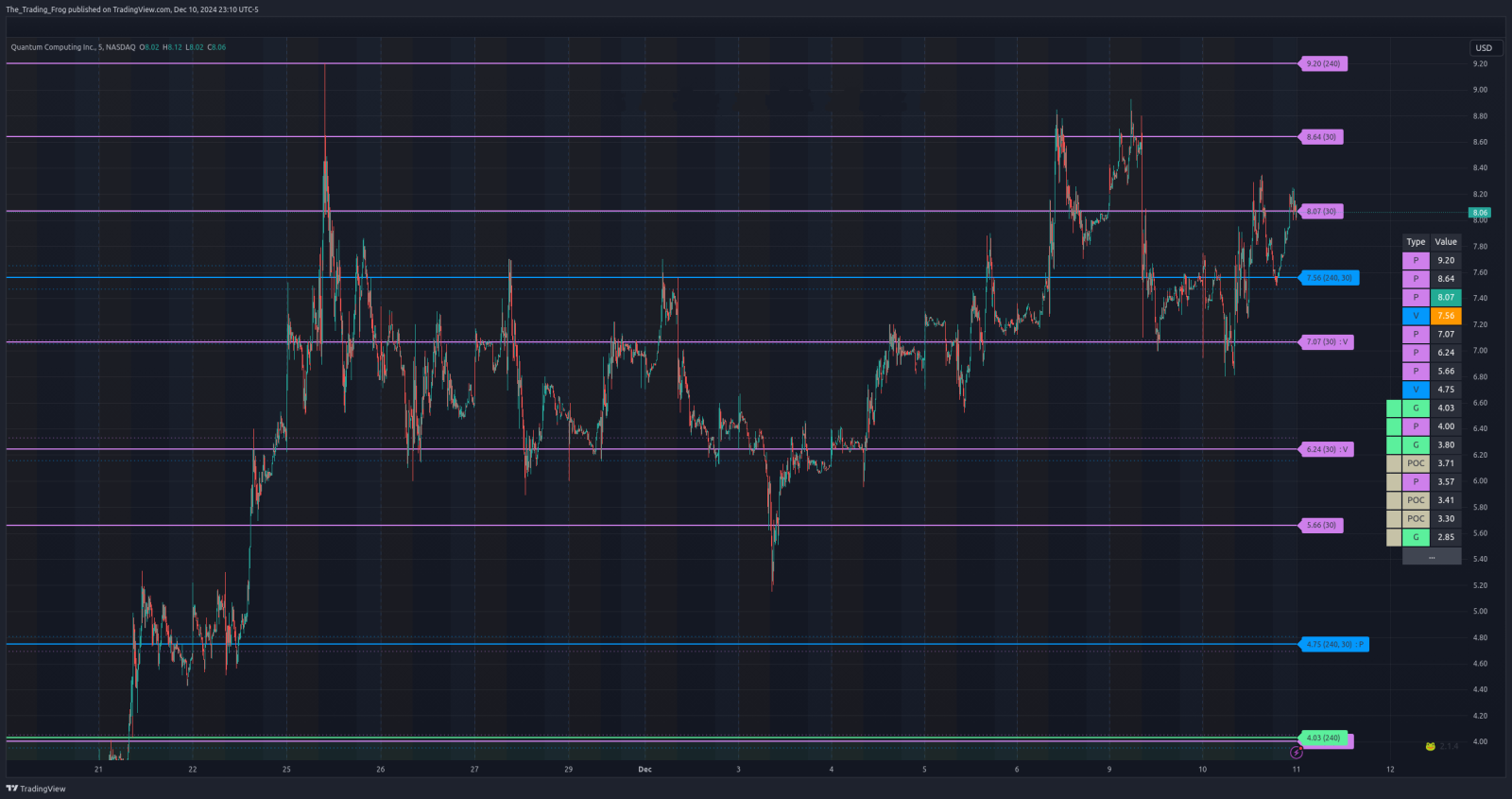Select the 8.64 (30) level label
The height and width of the screenshot is (799, 1512).
[x=1321, y=137]
